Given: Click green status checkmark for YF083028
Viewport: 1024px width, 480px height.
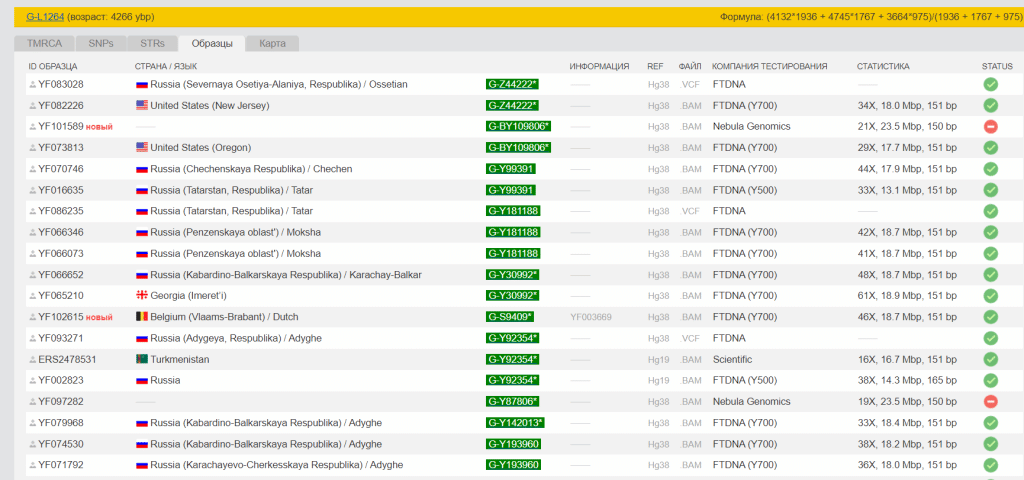Looking at the screenshot, I should coord(990,84).
